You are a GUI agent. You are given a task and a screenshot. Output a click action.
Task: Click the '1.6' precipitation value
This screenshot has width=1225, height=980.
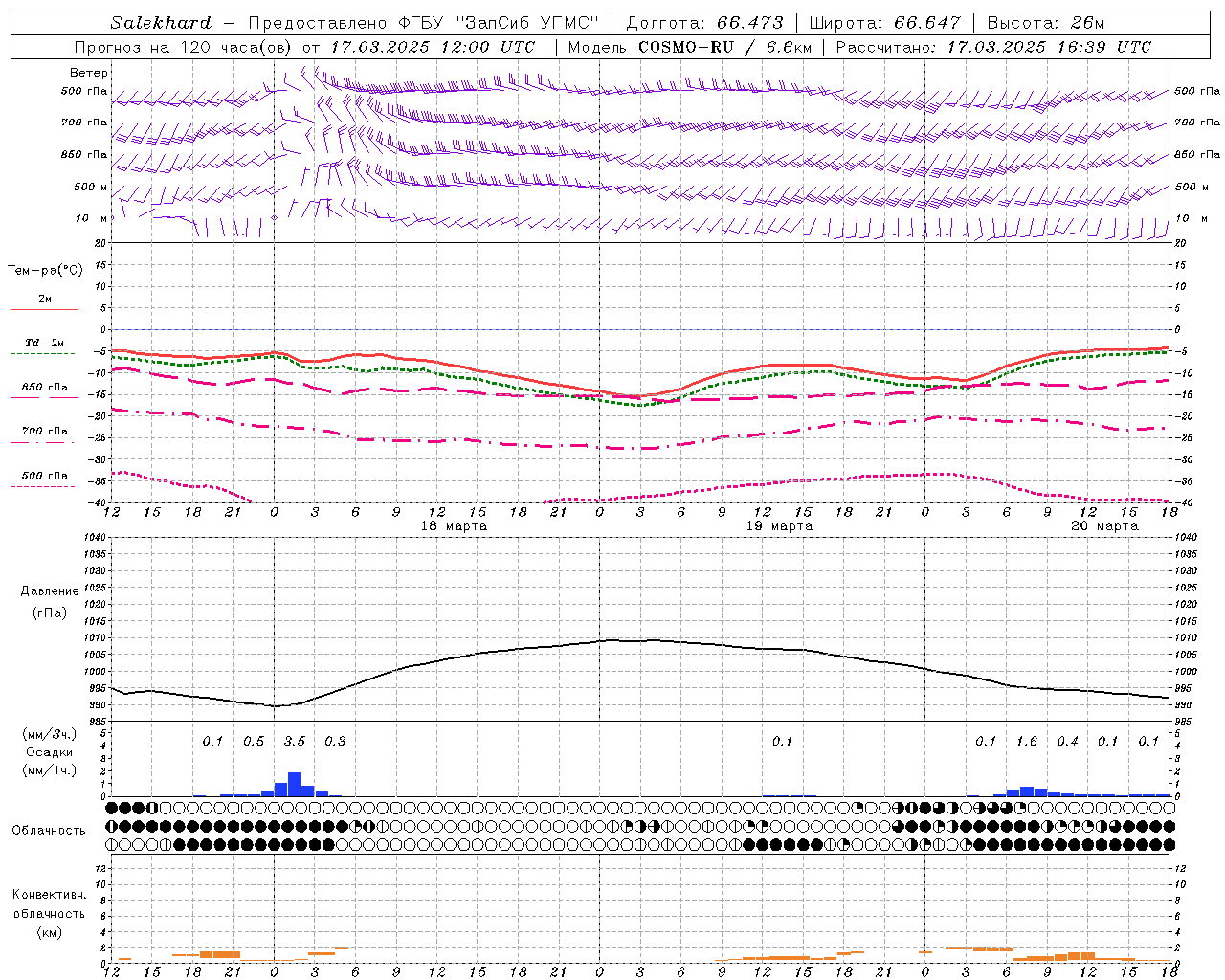1027,742
